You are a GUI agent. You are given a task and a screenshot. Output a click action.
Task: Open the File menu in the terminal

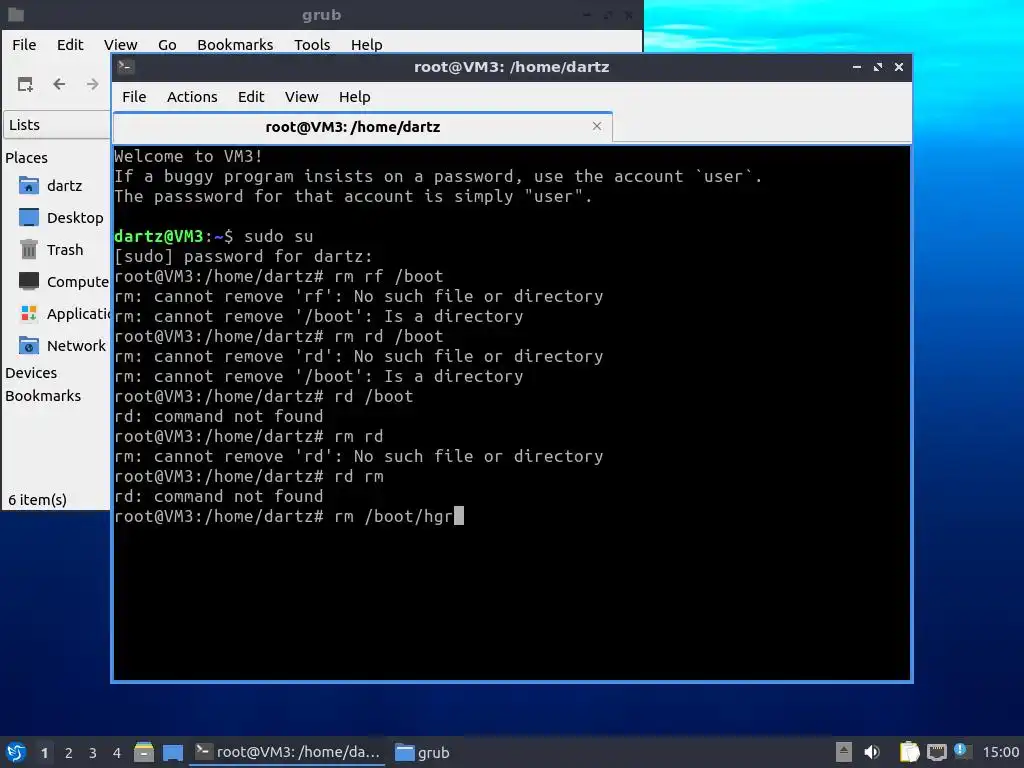coord(134,97)
